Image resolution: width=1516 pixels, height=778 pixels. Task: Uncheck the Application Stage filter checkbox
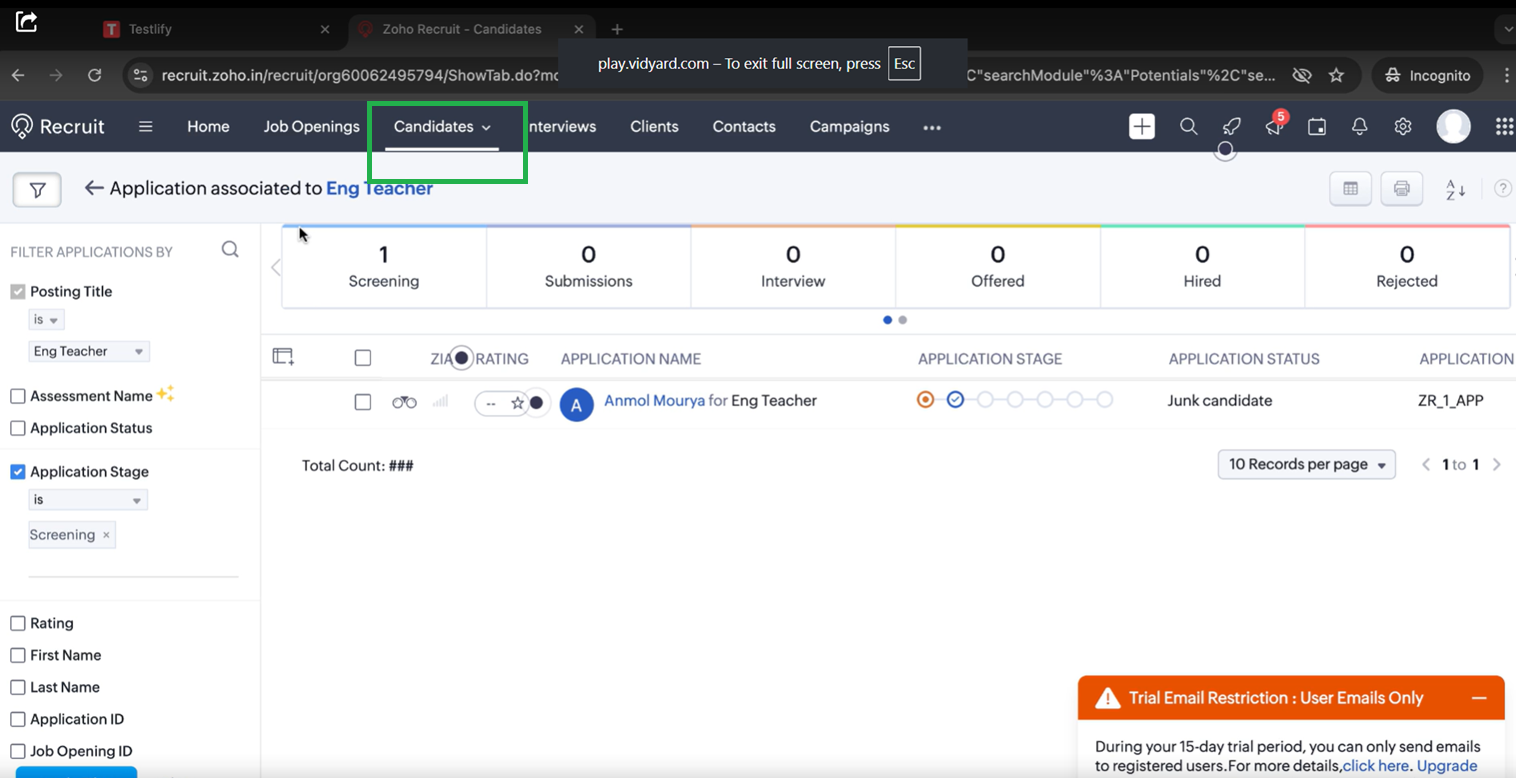point(18,472)
